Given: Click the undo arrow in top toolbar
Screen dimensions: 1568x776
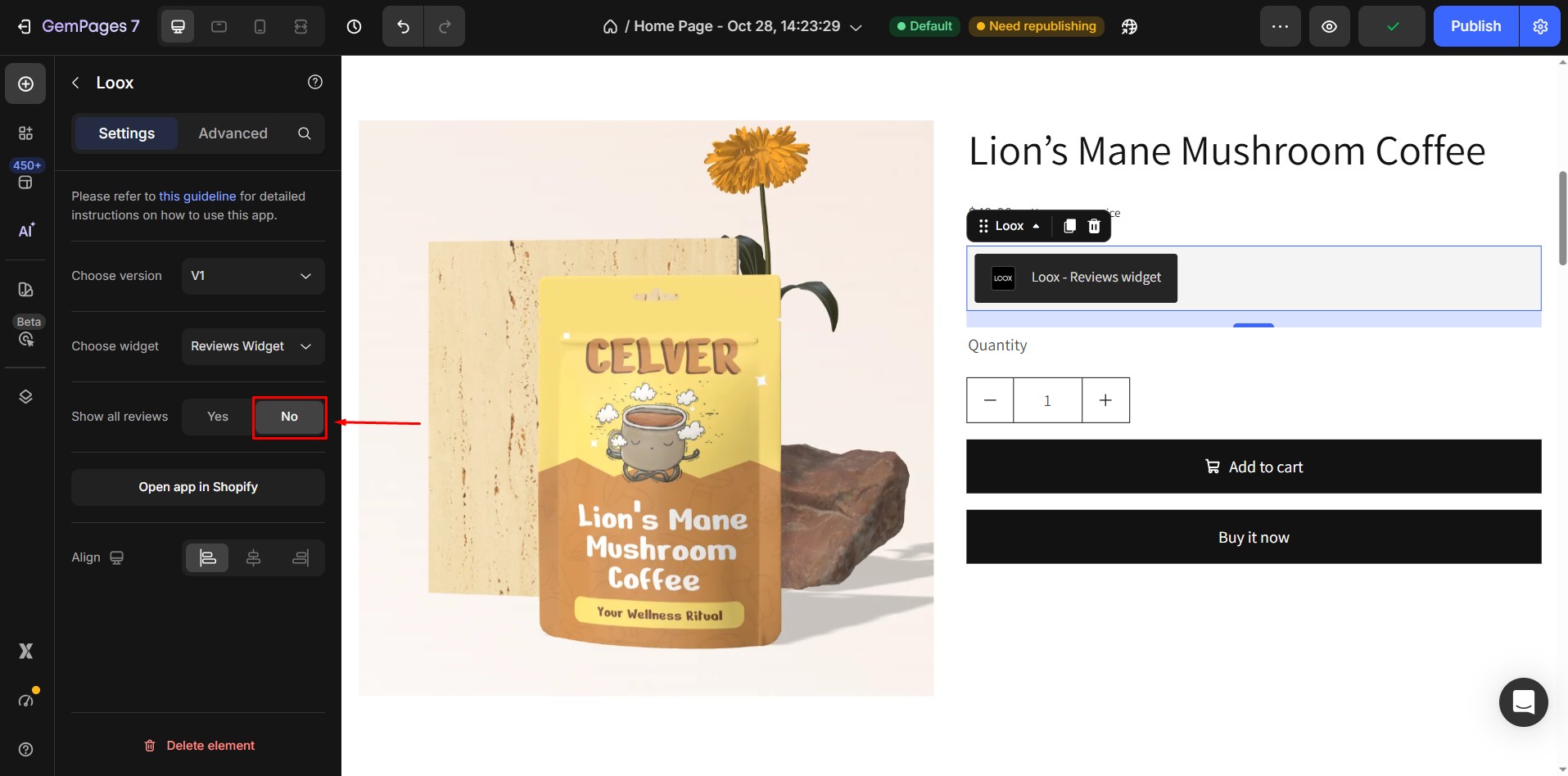Looking at the screenshot, I should click(x=403, y=26).
